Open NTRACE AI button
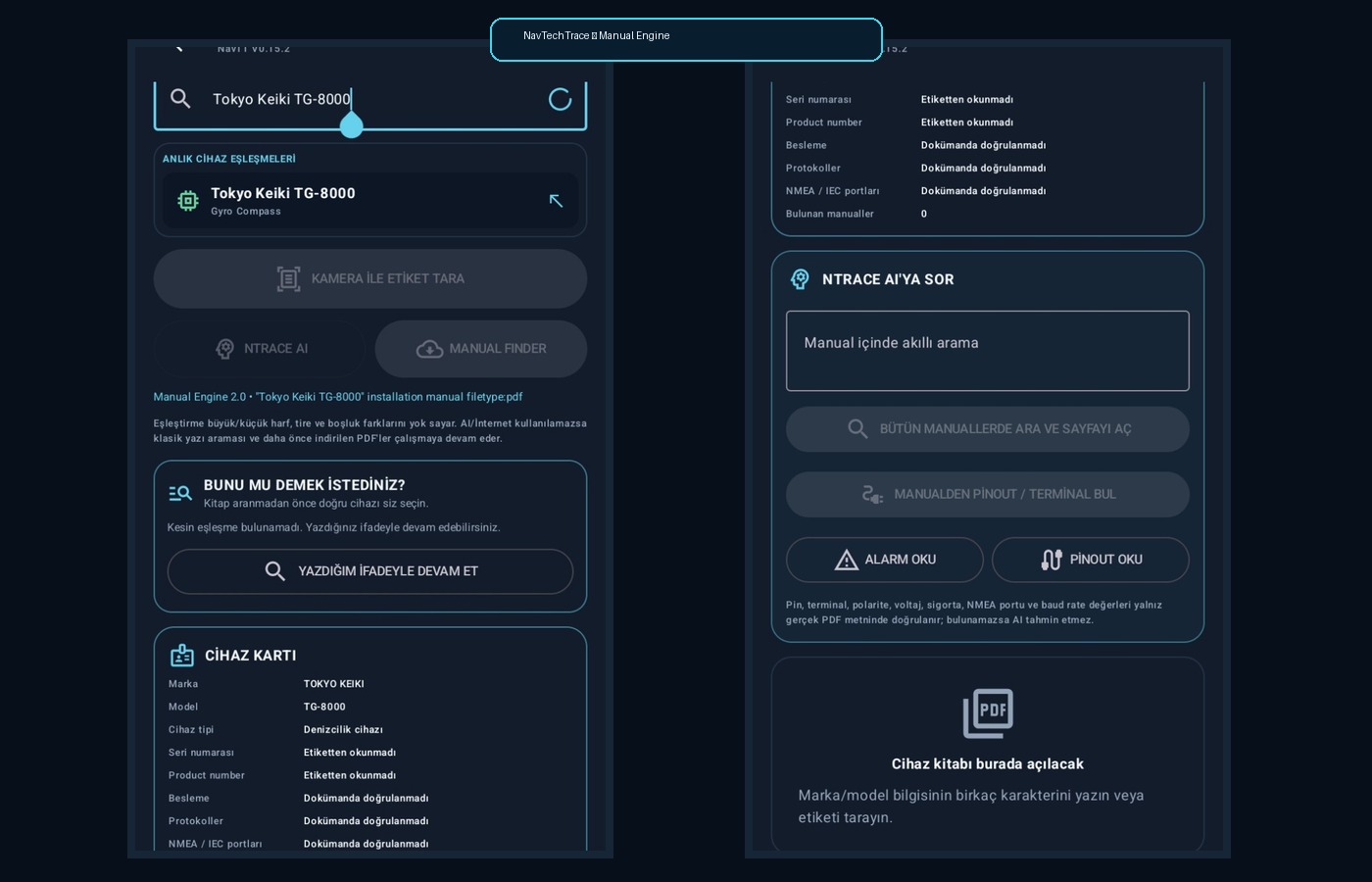Screen dimensions: 1372x882 (261, 348)
